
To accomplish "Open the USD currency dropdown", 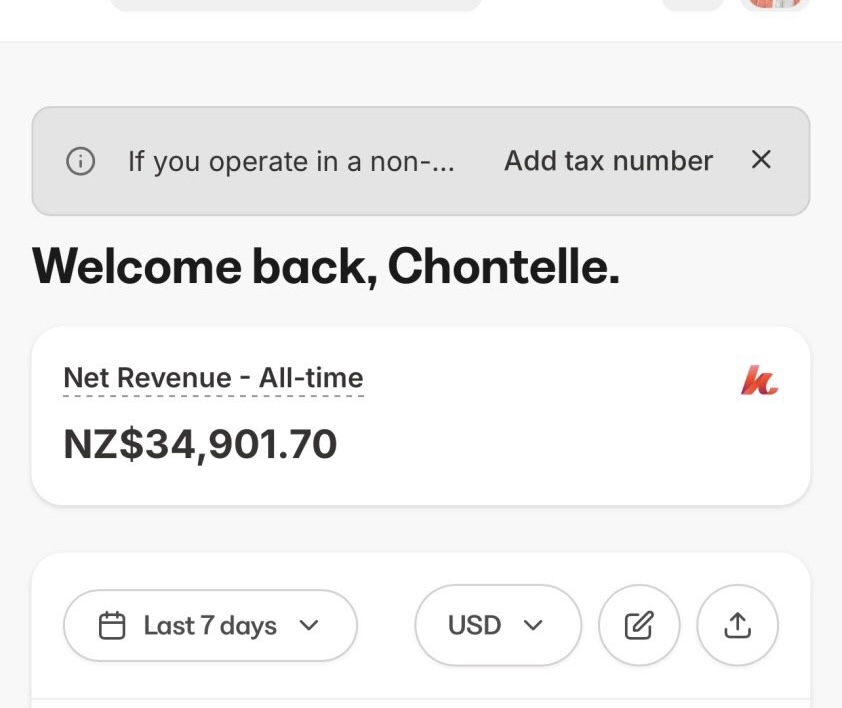I will pyautogui.click(x=497, y=626).
